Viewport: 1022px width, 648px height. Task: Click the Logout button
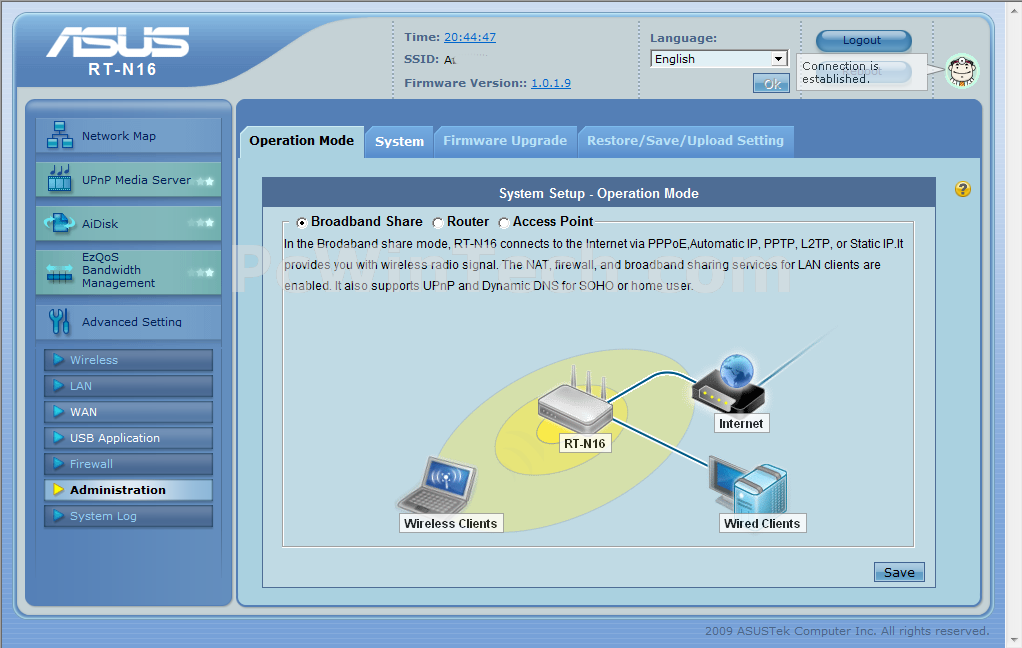pos(864,40)
